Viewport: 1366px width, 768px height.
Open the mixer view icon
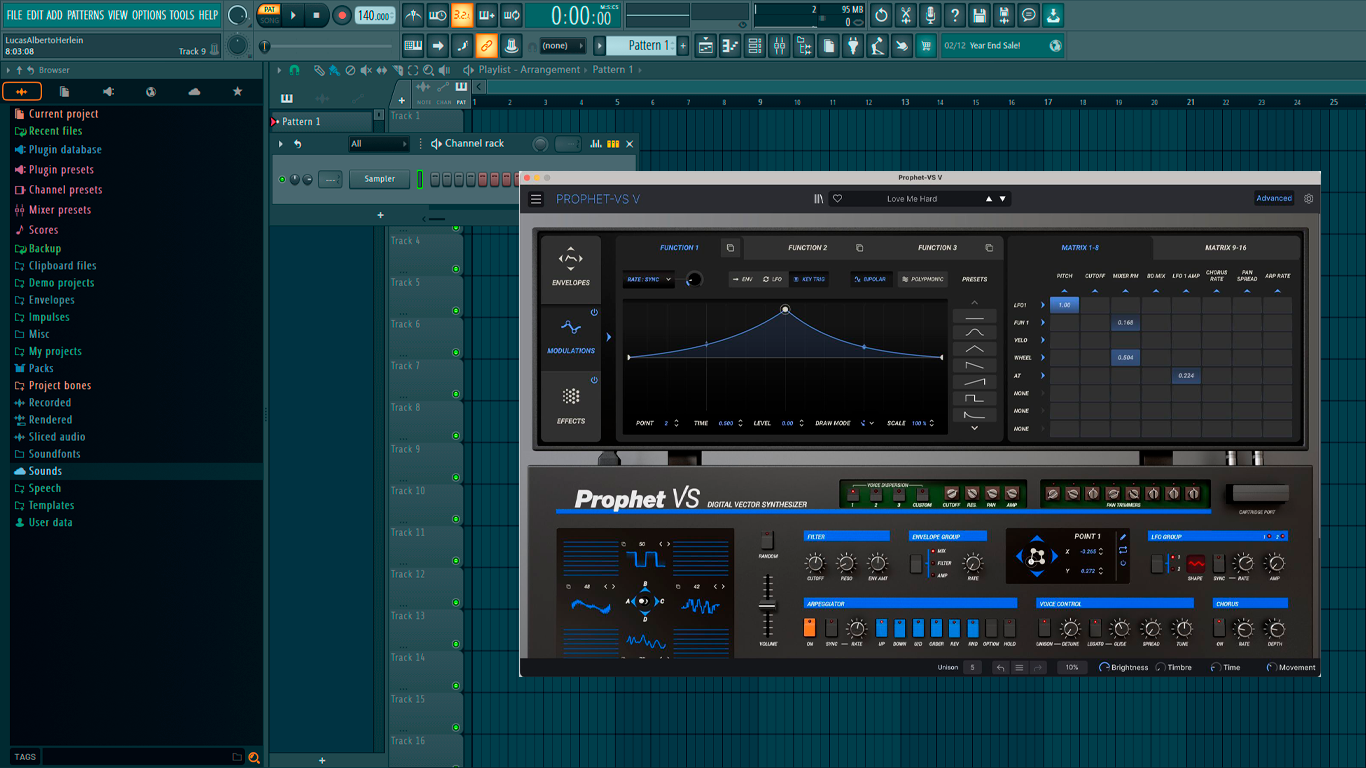click(779, 45)
